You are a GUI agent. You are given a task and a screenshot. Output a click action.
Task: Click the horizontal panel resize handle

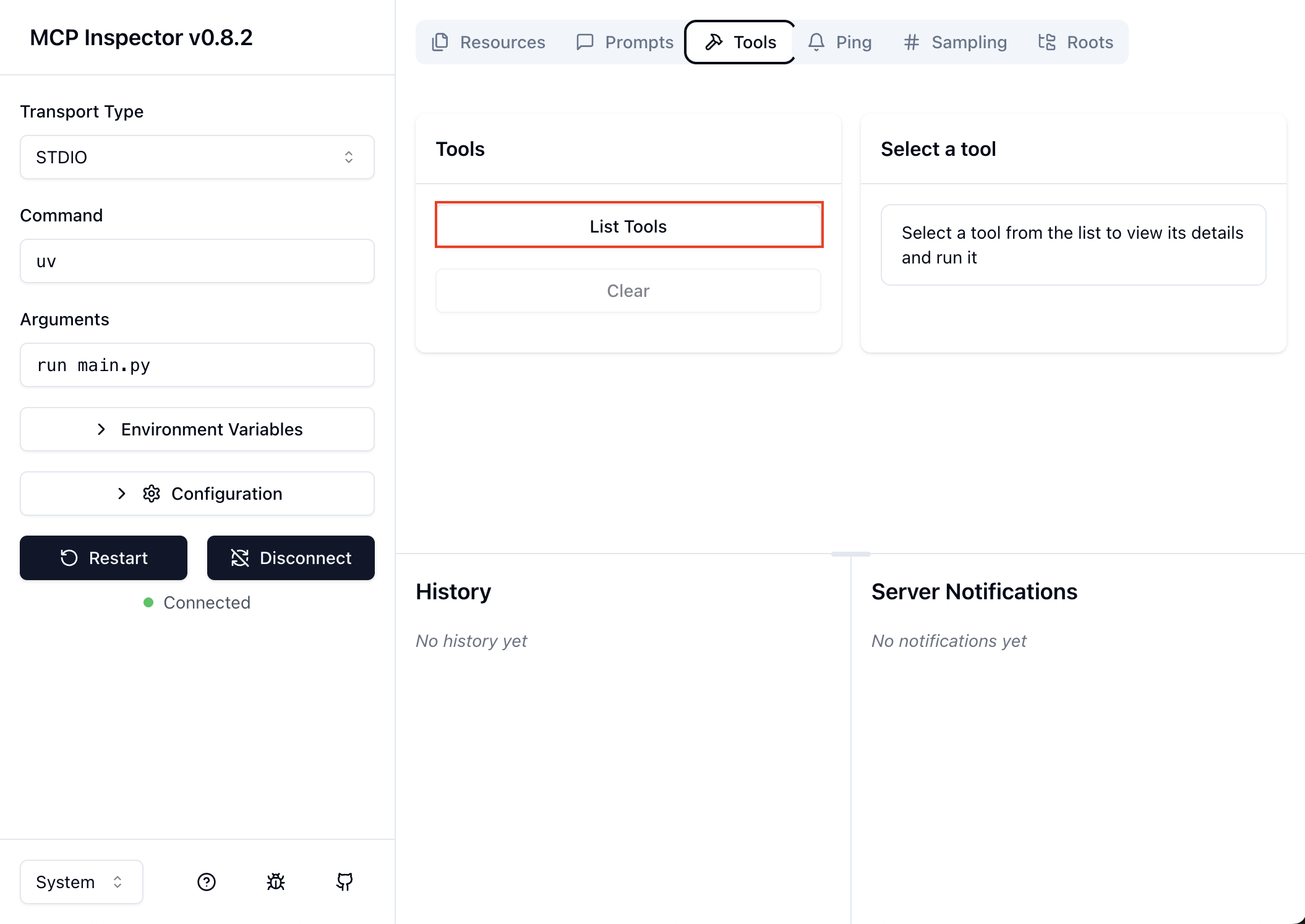tap(850, 554)
